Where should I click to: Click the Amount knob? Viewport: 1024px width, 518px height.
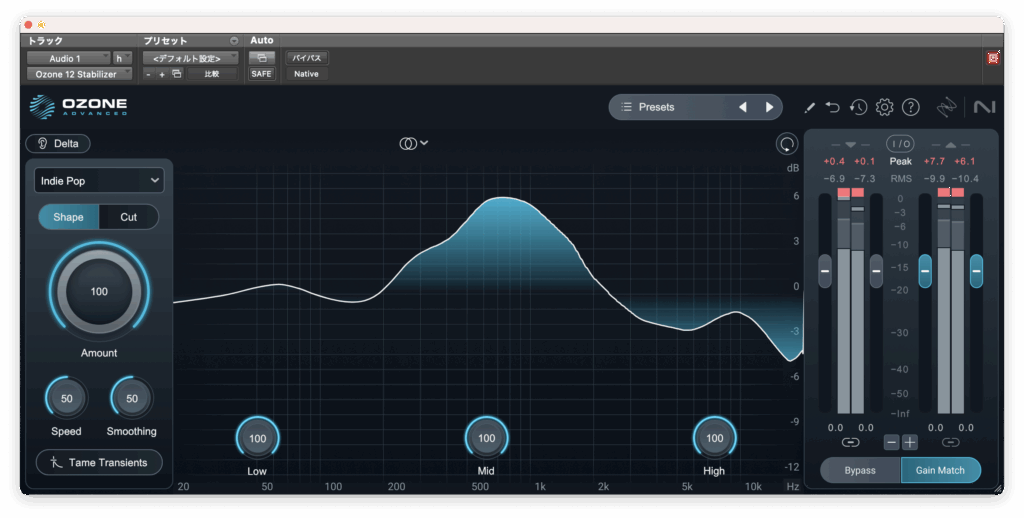coord(98,292)
